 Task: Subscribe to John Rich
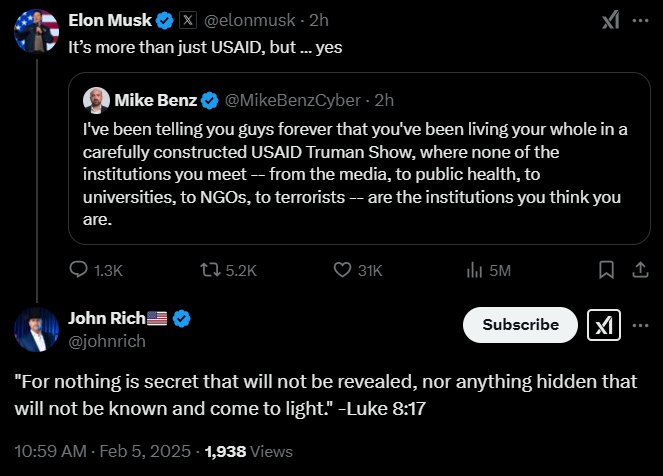(520, 325)
